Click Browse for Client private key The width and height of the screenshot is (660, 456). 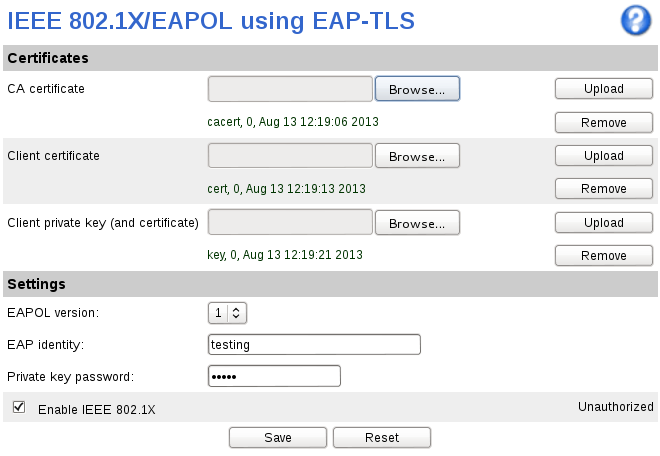click(x=417, y=223)
